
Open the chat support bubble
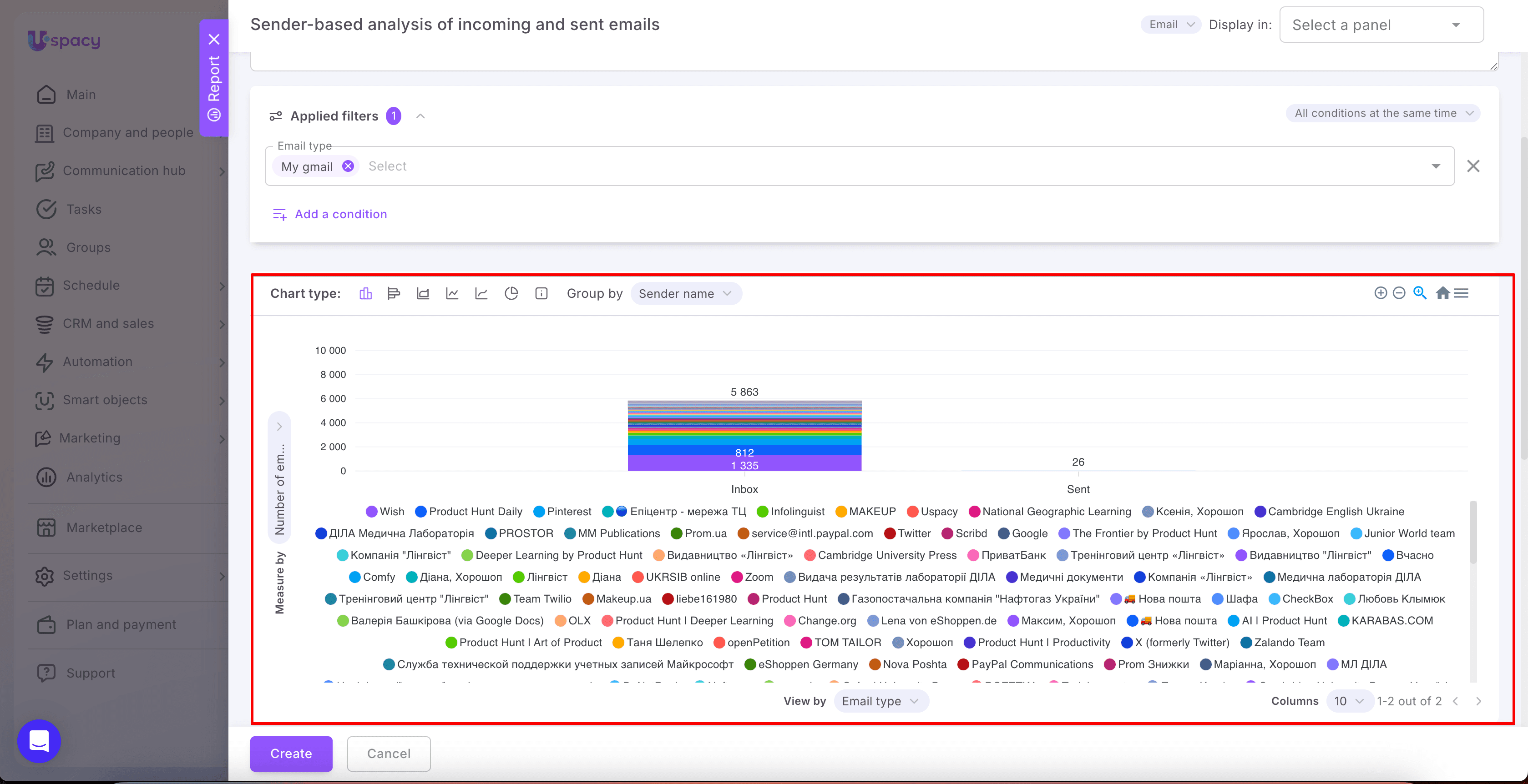pyautogui.click(x=39, y=741)
